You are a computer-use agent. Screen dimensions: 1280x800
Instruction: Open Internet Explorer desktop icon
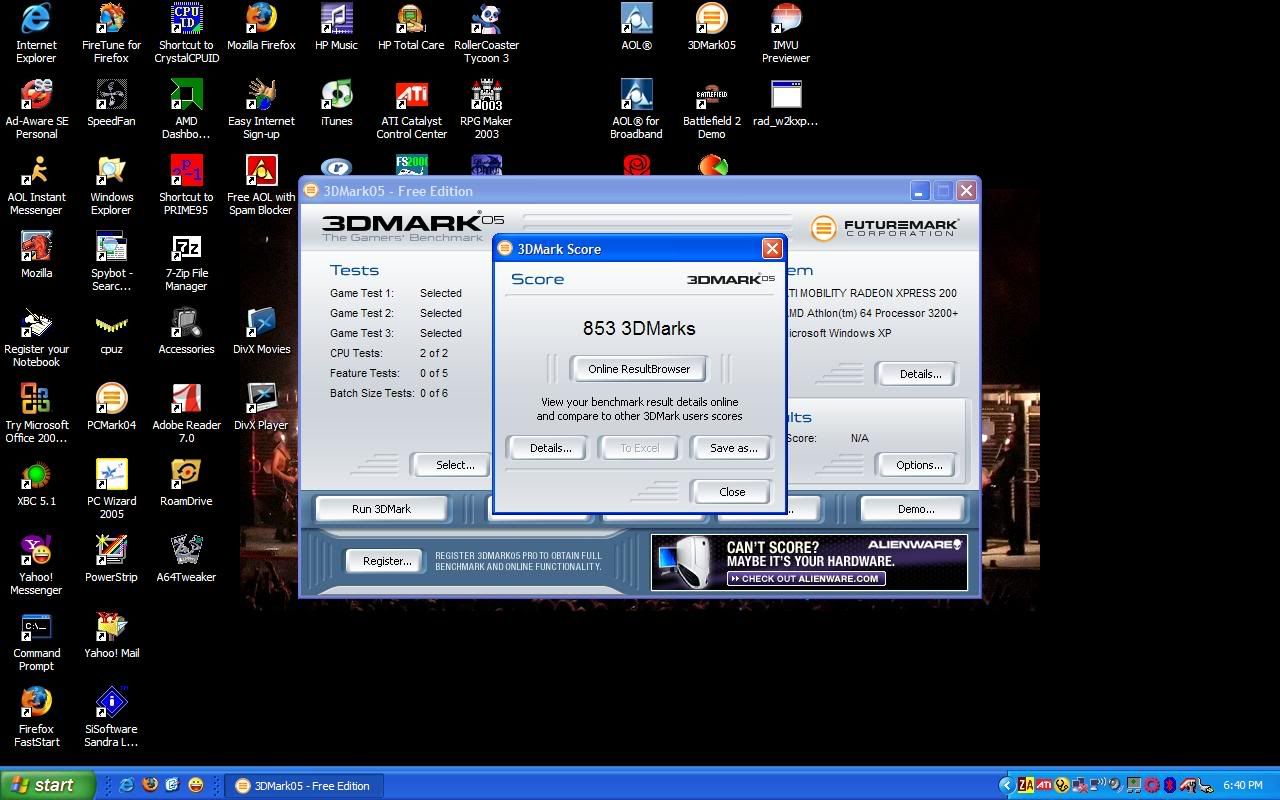tap(36, 33)
